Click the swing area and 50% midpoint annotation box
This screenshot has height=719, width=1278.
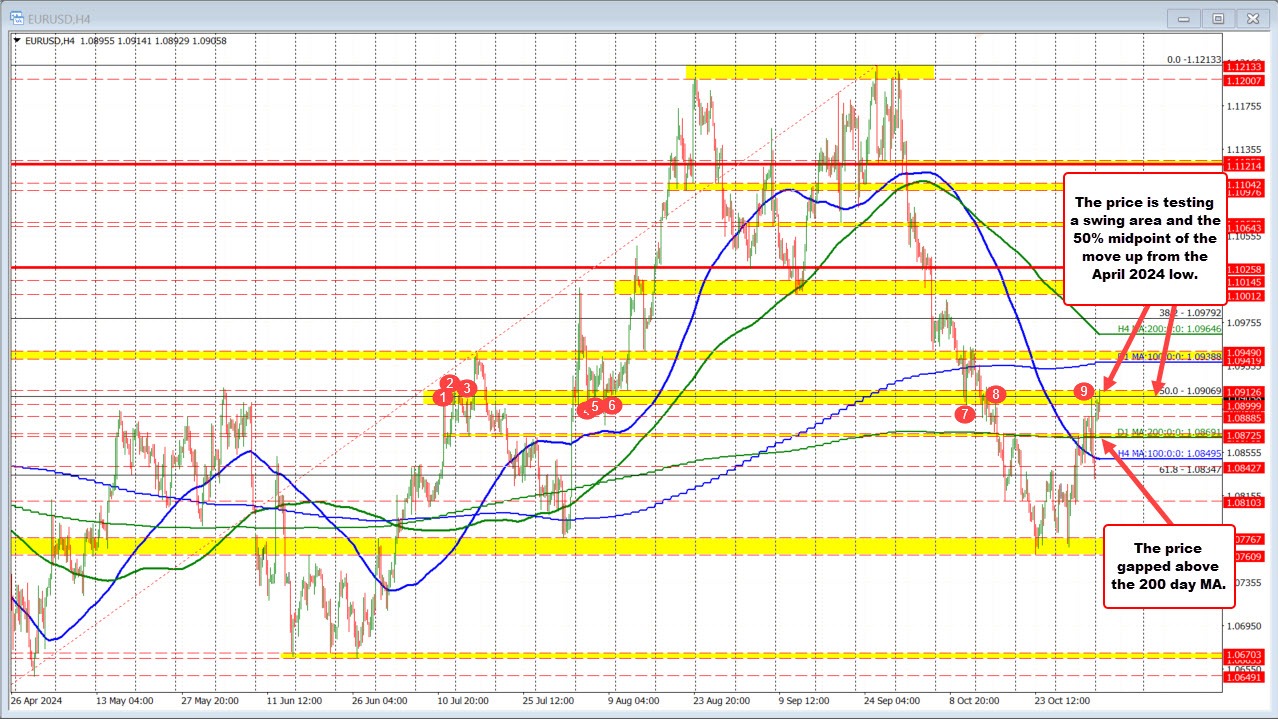tap(1146, 238)
